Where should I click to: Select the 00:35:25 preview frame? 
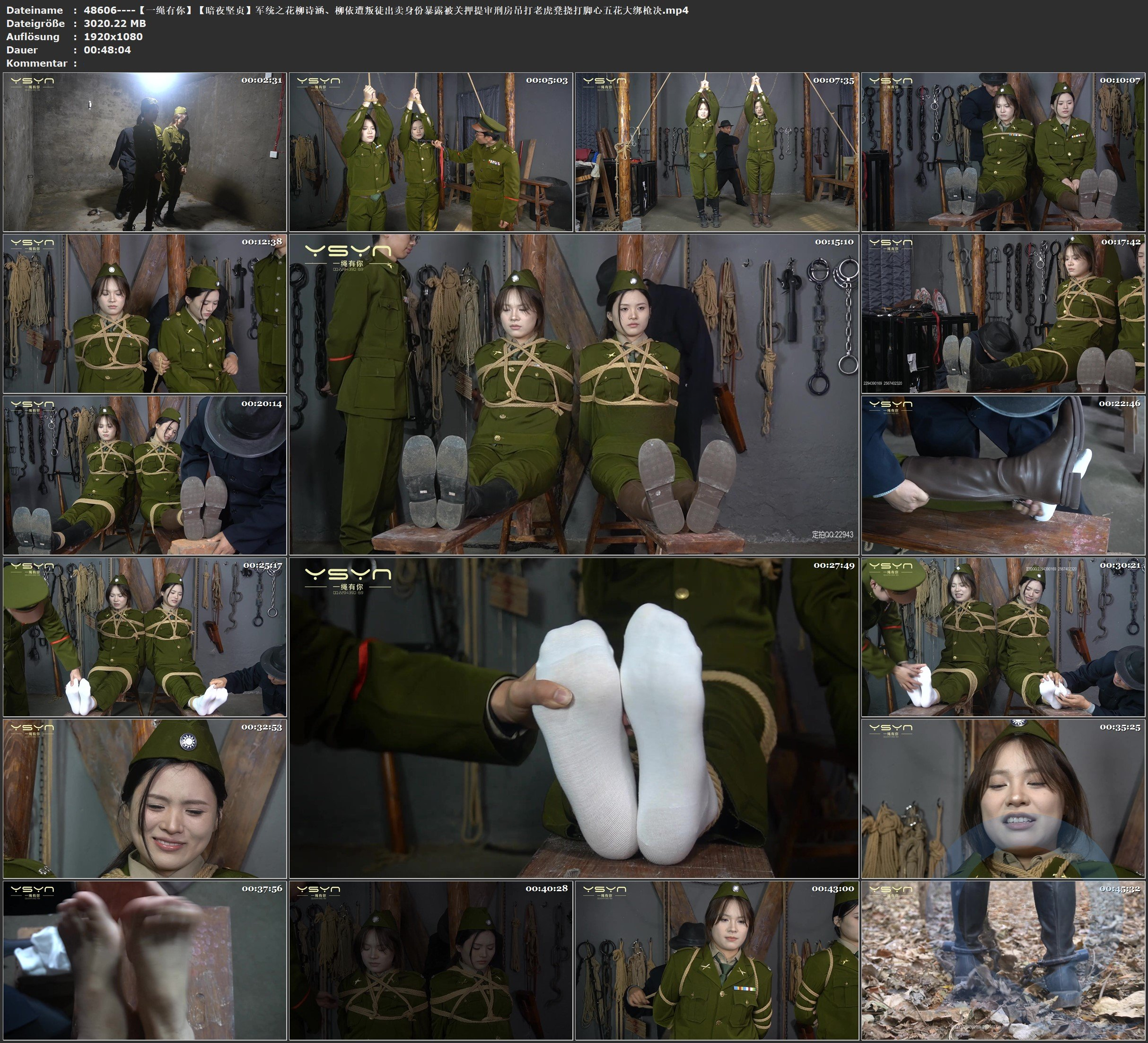pos(1003,798)
